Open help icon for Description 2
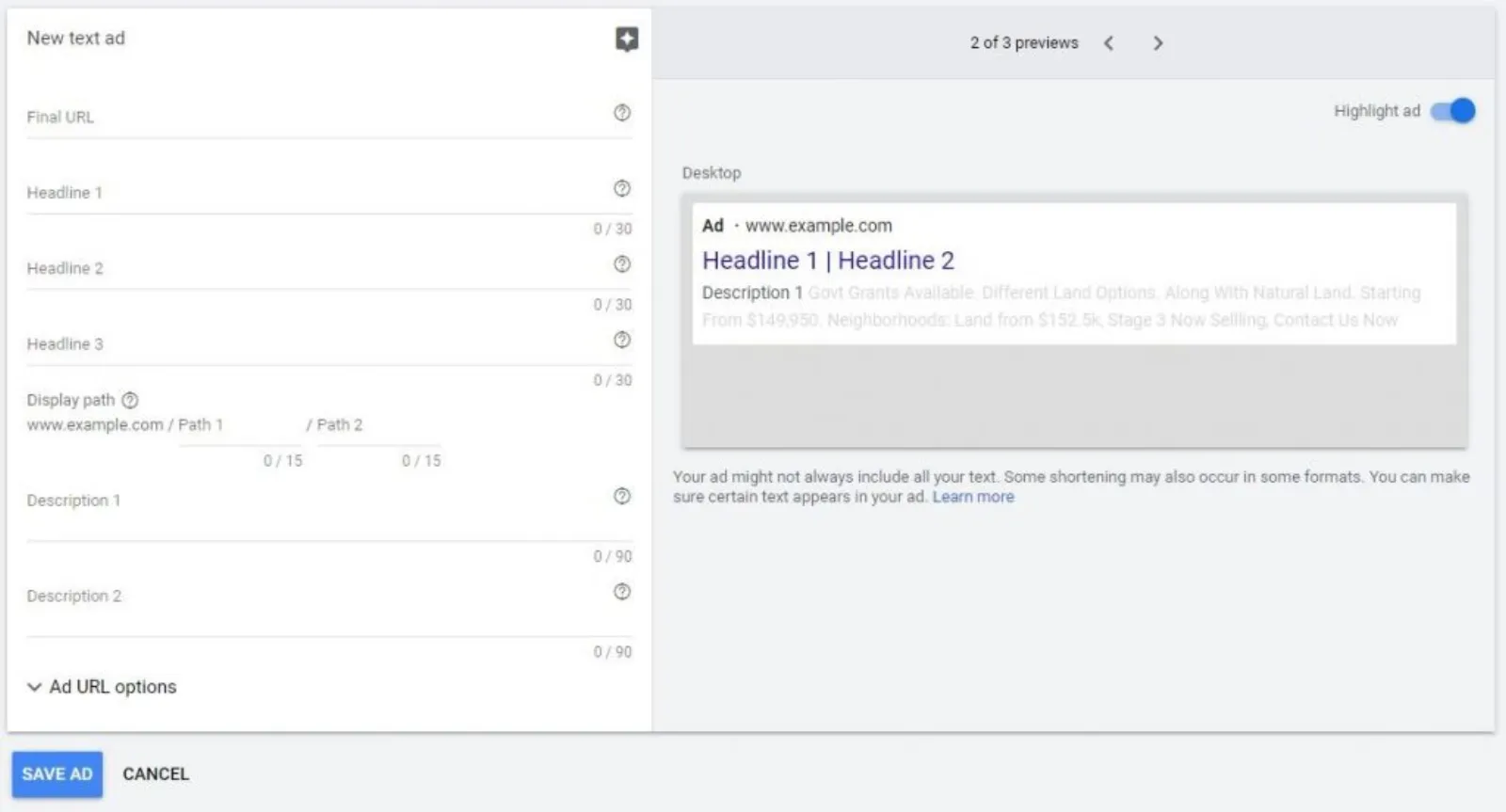The width and height of the screenshot is (1506, 812). pos(622,592)
